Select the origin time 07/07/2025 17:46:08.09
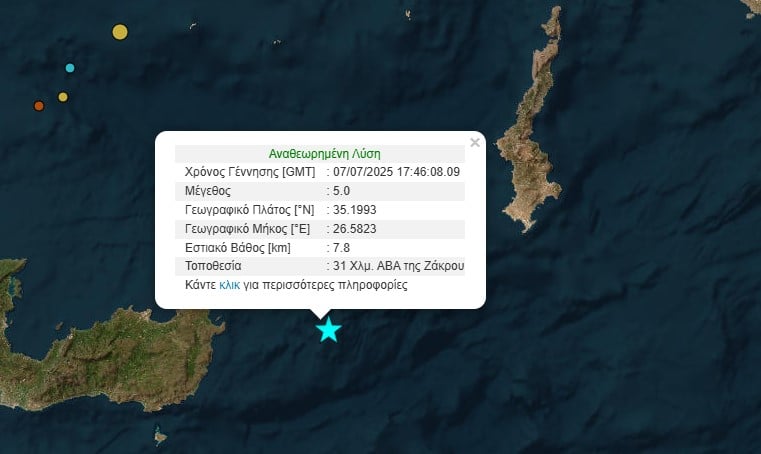The height and width of the screenshot is (454, 761). coord(397,172)
